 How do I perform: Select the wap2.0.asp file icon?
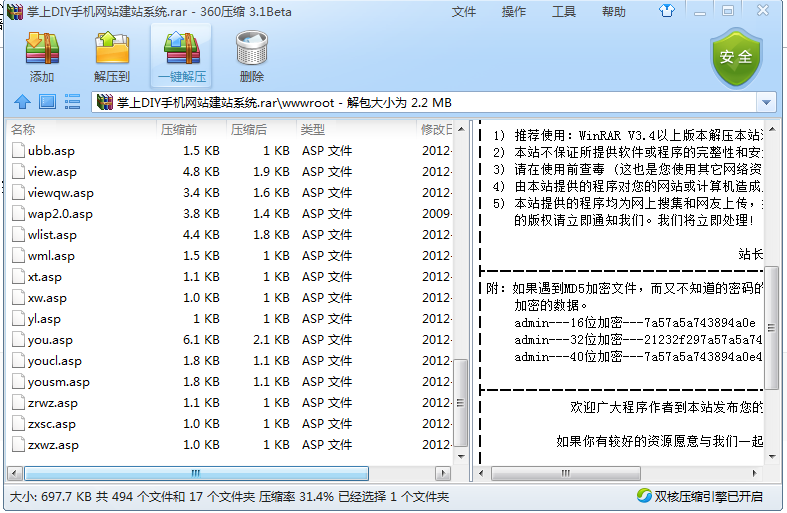coord(19,214)
